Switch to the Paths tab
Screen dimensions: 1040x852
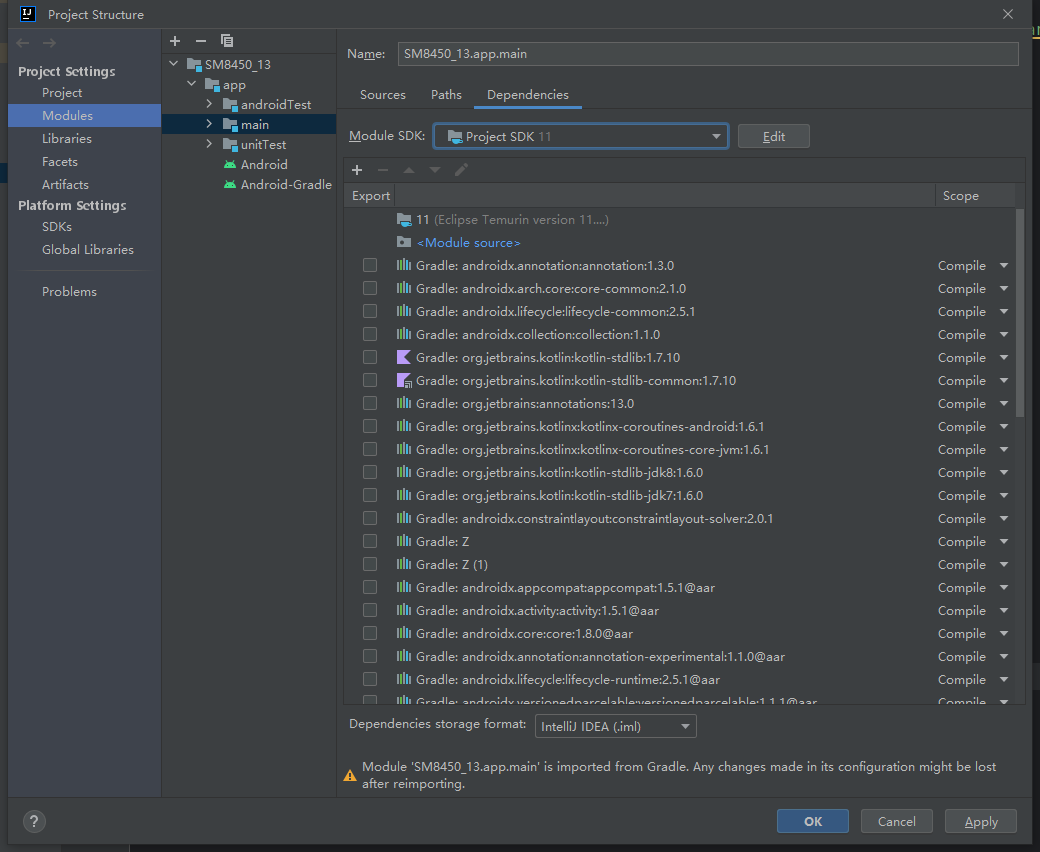pyautogui.click(x=446, y=95)
